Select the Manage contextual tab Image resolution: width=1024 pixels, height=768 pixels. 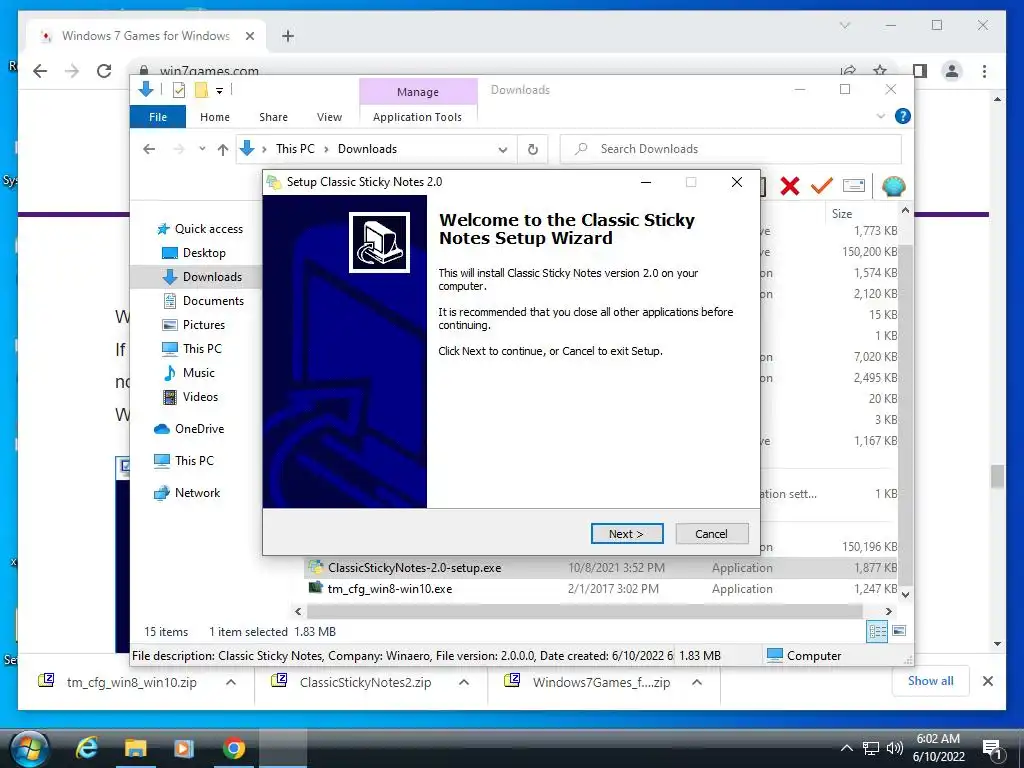[418, 92]
